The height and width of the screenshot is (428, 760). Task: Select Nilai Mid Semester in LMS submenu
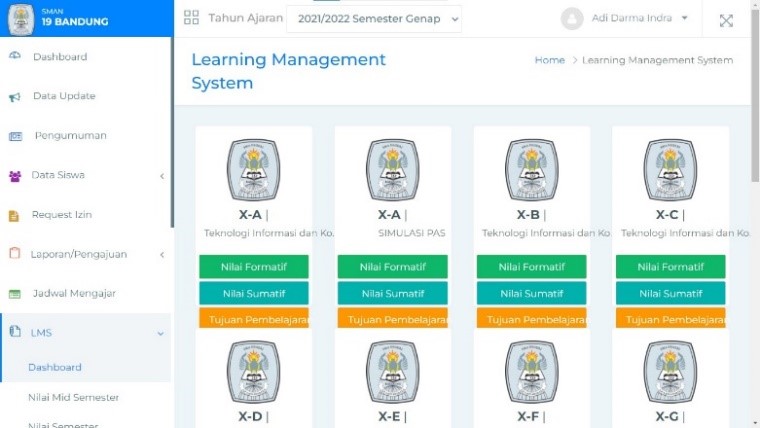click(73, 397)
